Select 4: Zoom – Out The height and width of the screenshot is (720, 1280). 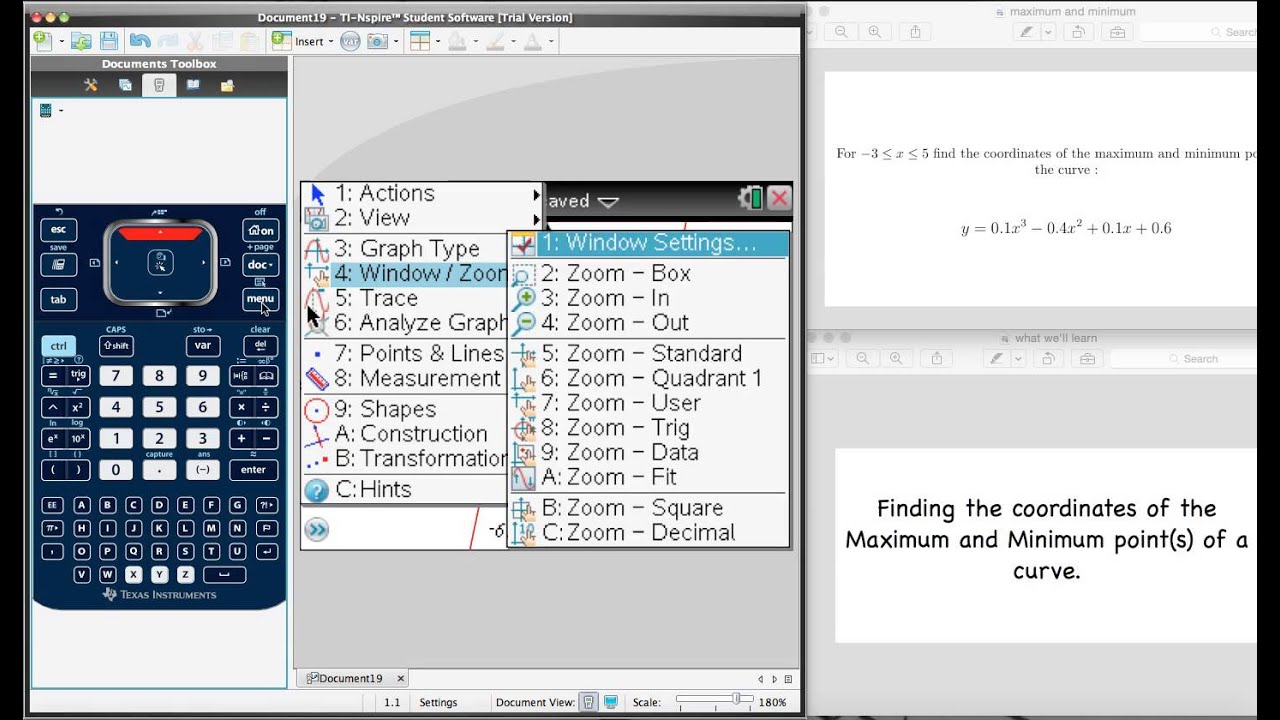649,322
